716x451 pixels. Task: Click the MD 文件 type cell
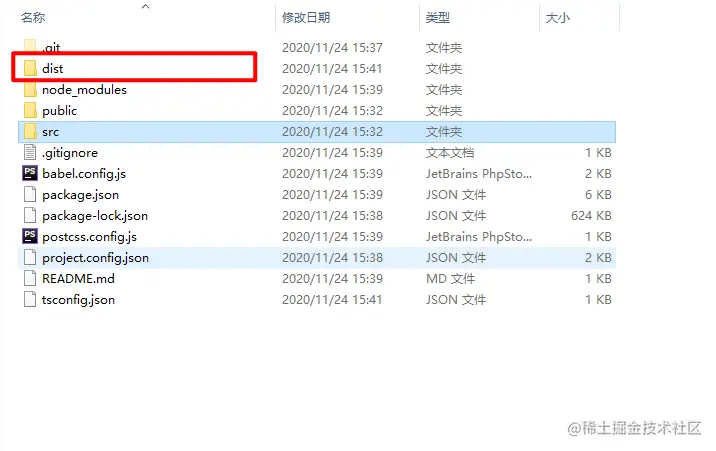click(x=451, y=278)
